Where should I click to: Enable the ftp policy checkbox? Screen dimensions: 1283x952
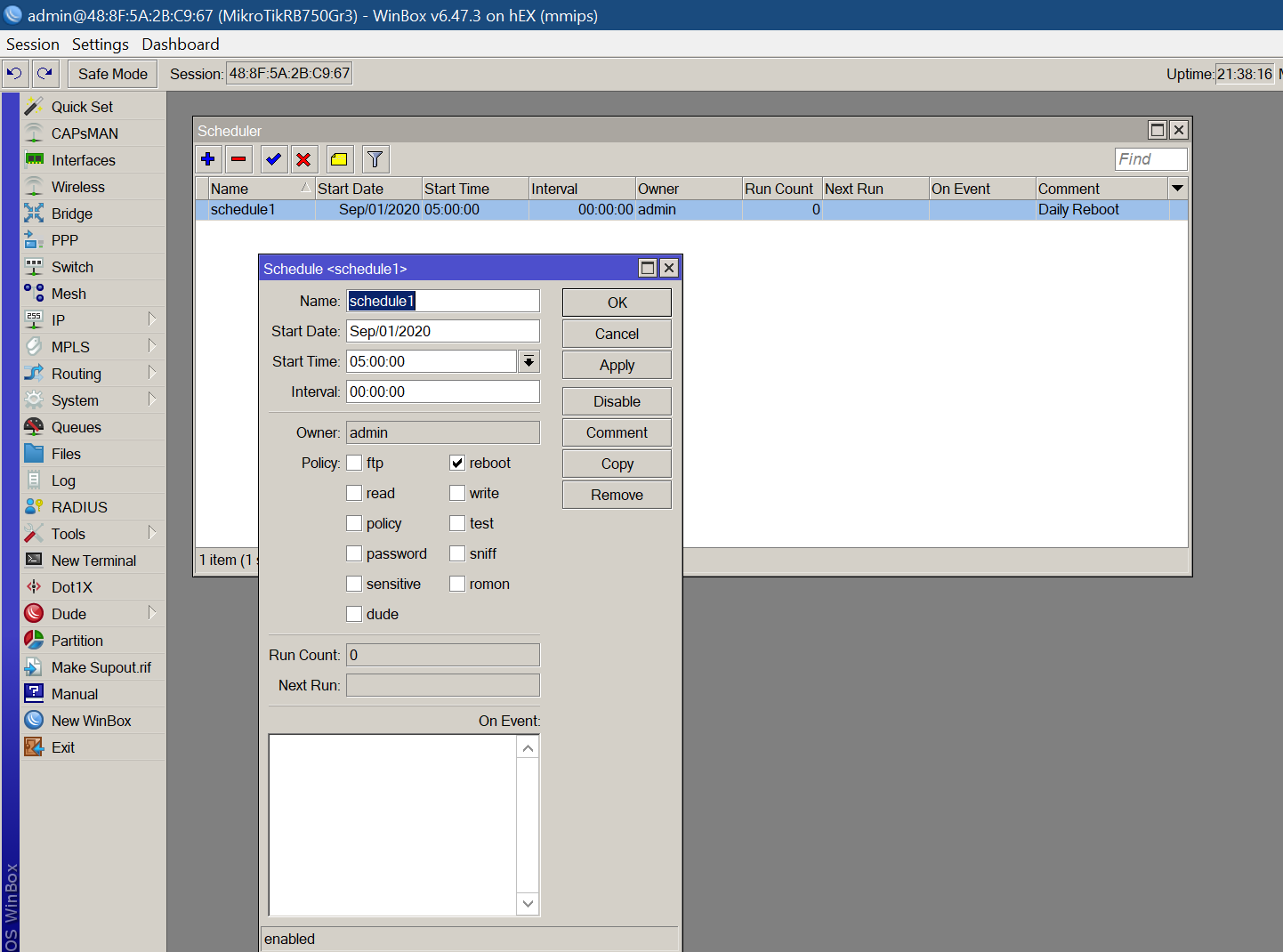tap(354, 463)
